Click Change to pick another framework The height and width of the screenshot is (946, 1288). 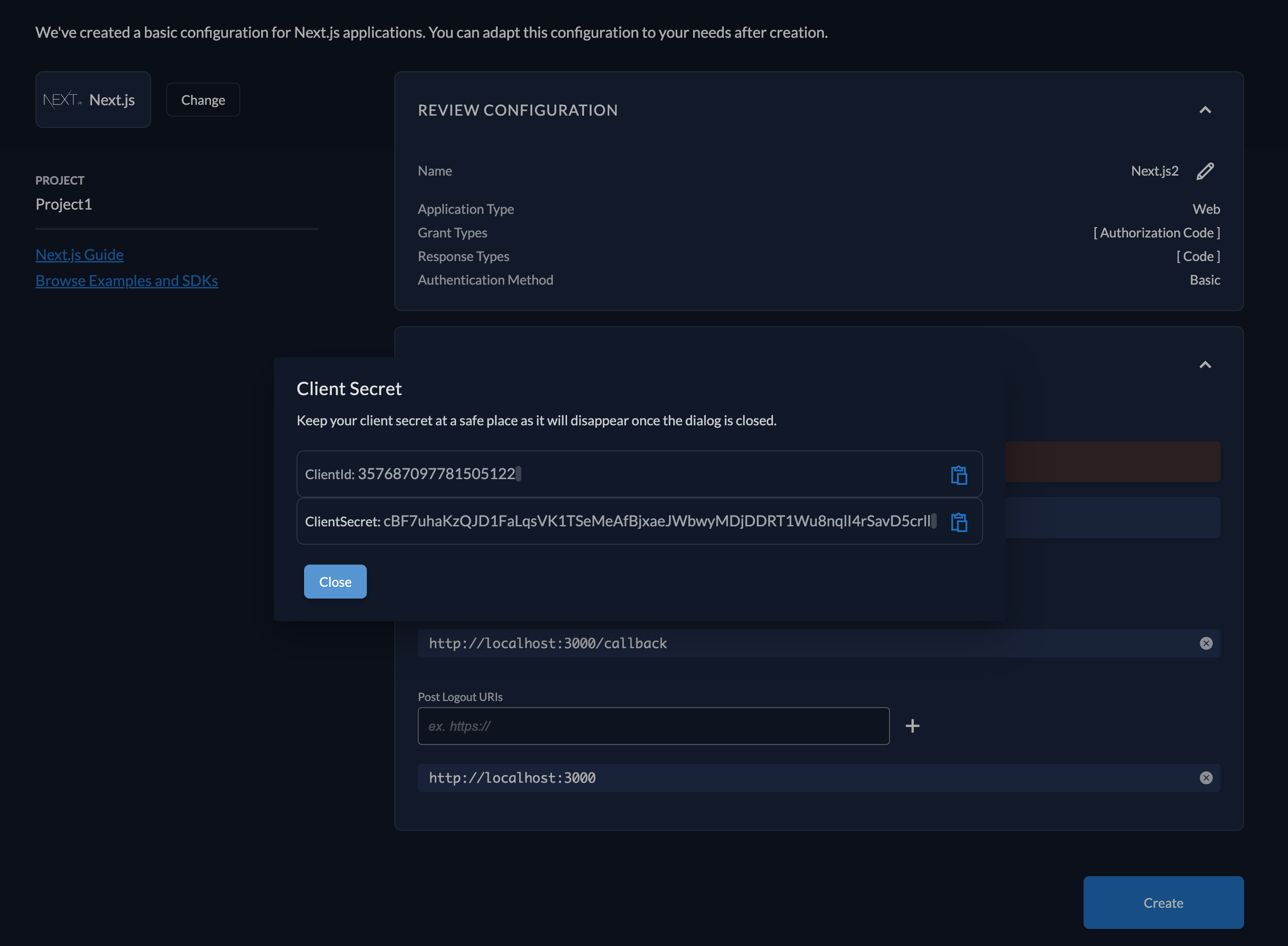[203, 100]
